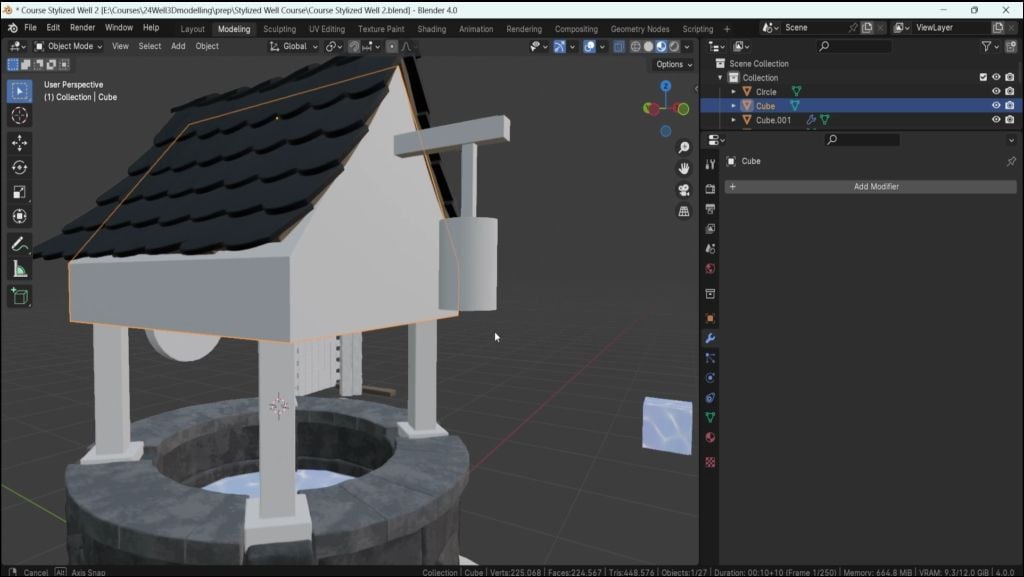
Task: Open the Texture properties tab
Action: tap(710, 462)
